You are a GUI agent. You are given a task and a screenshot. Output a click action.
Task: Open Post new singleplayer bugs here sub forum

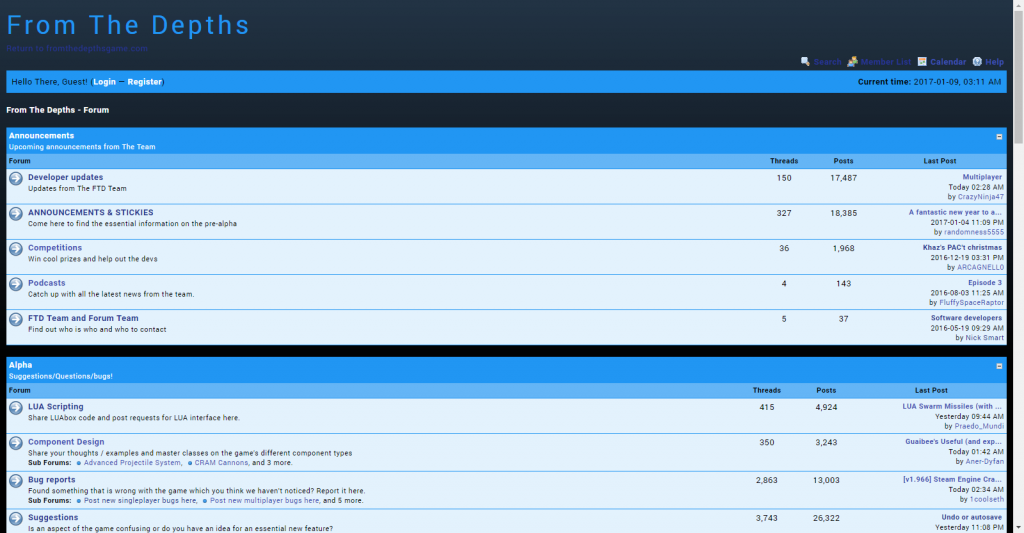tap(140, 500)
